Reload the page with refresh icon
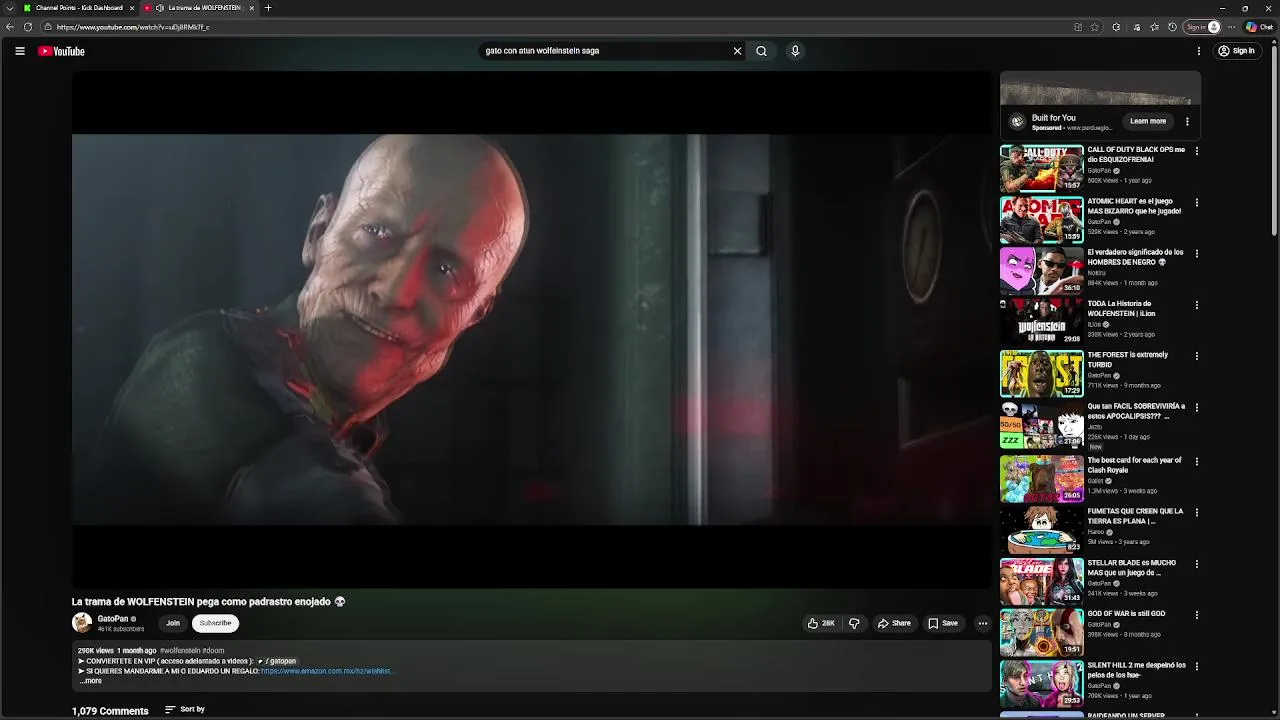The height and width of the screenshot is (720, 1280). coord(28,27)
